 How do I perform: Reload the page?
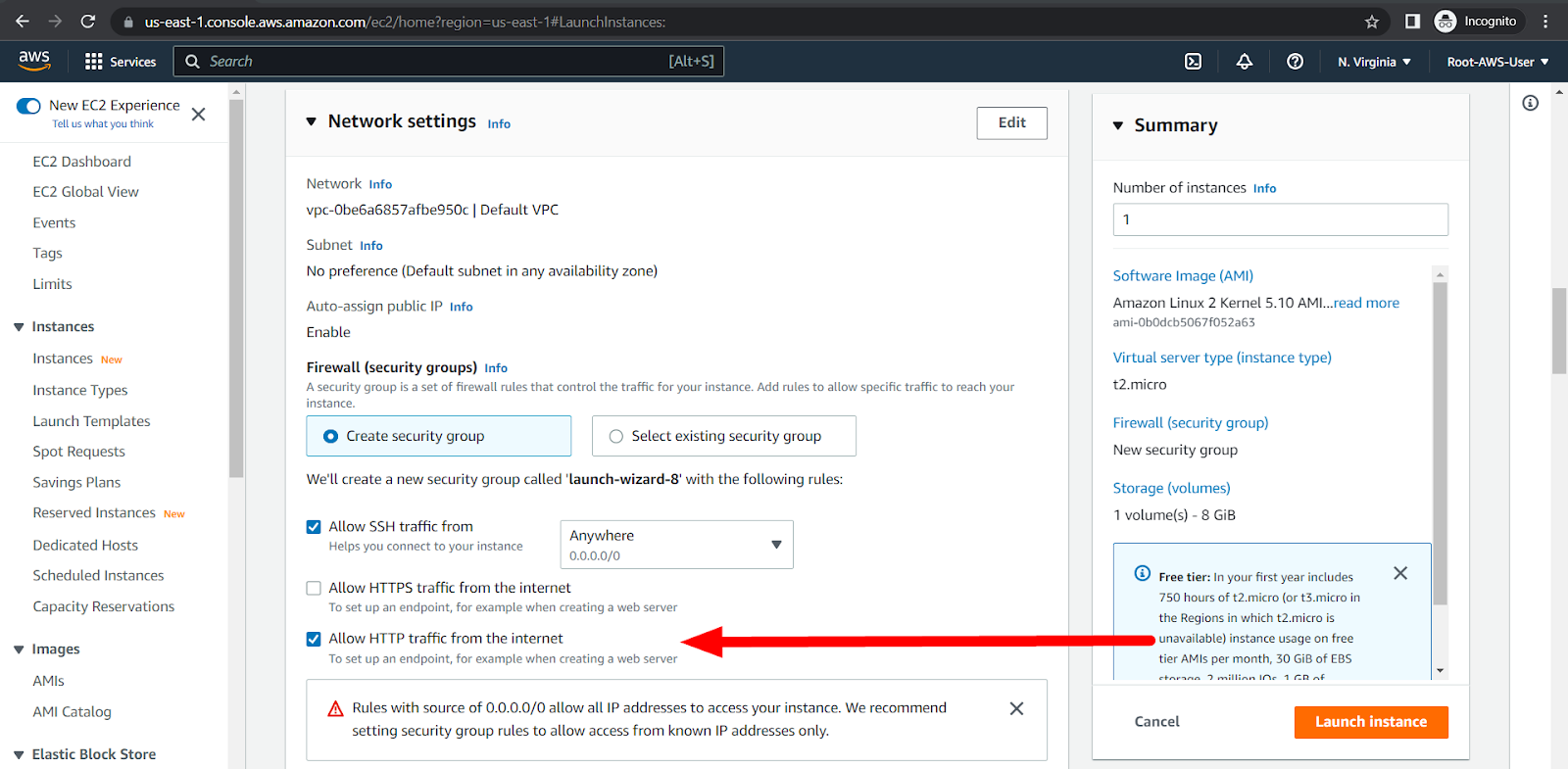88,21
